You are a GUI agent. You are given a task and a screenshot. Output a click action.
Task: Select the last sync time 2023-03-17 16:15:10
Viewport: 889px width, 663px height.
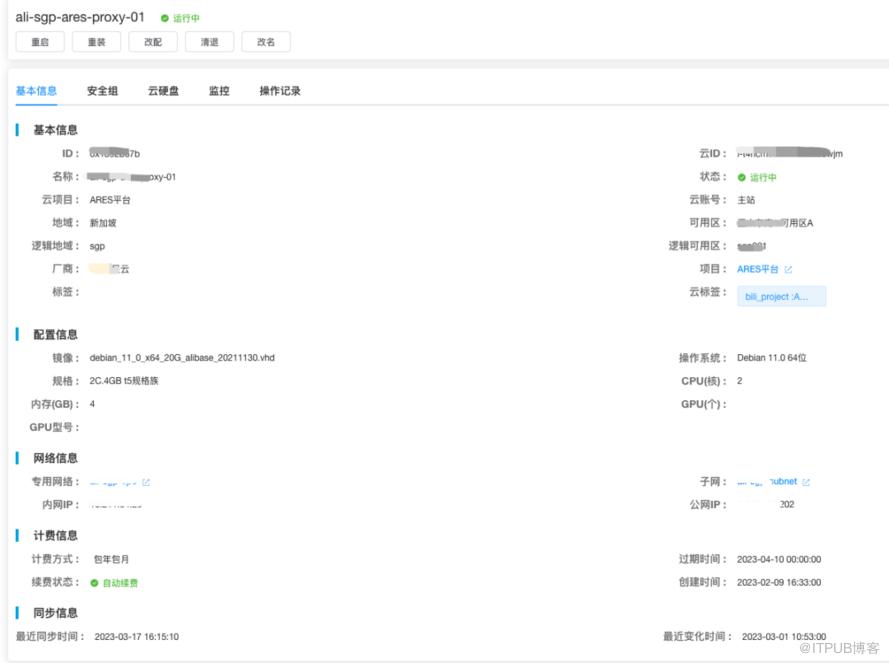click(137, 637)
